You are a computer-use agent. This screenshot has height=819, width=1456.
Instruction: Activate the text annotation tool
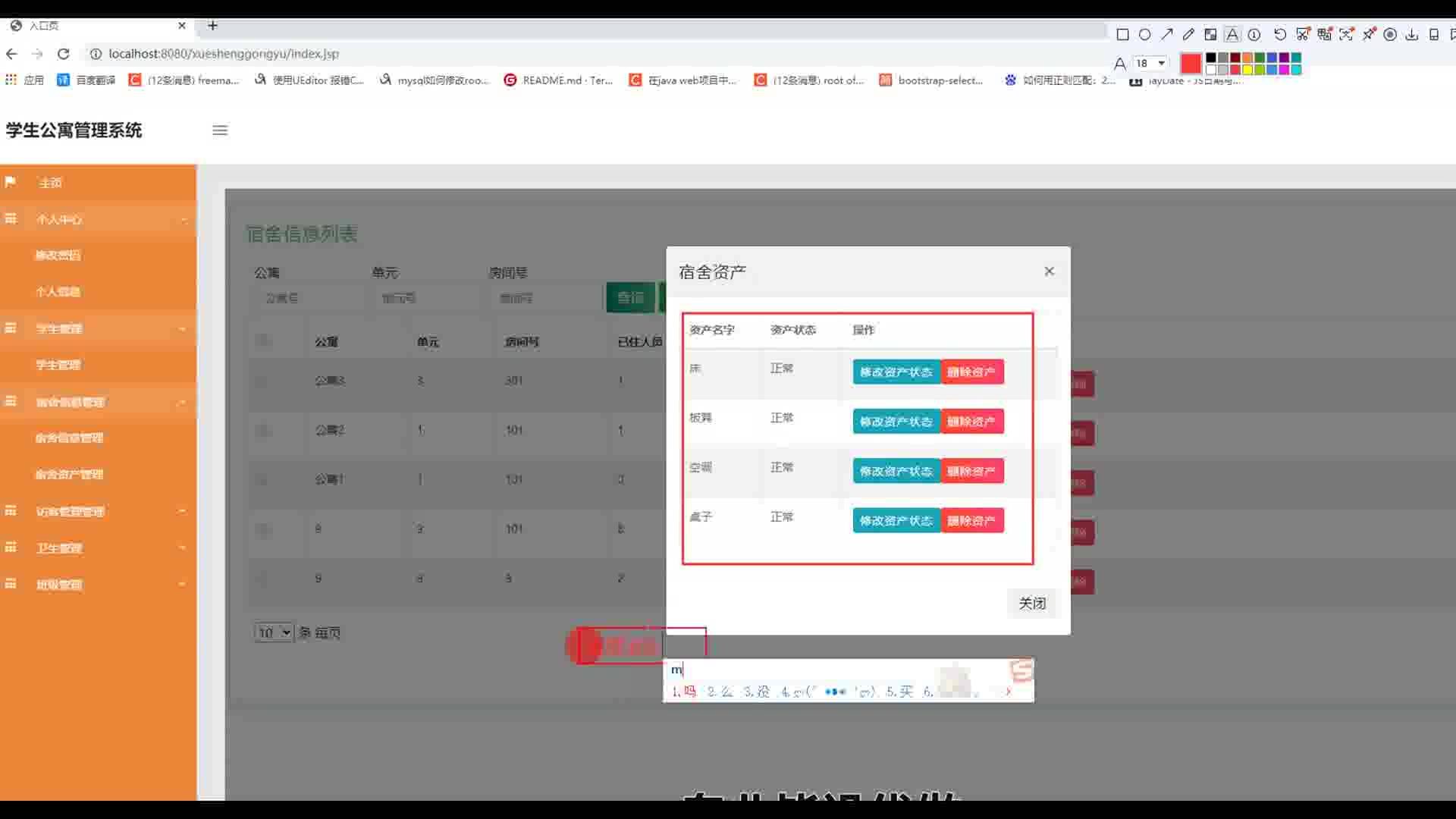(1232, 34)
